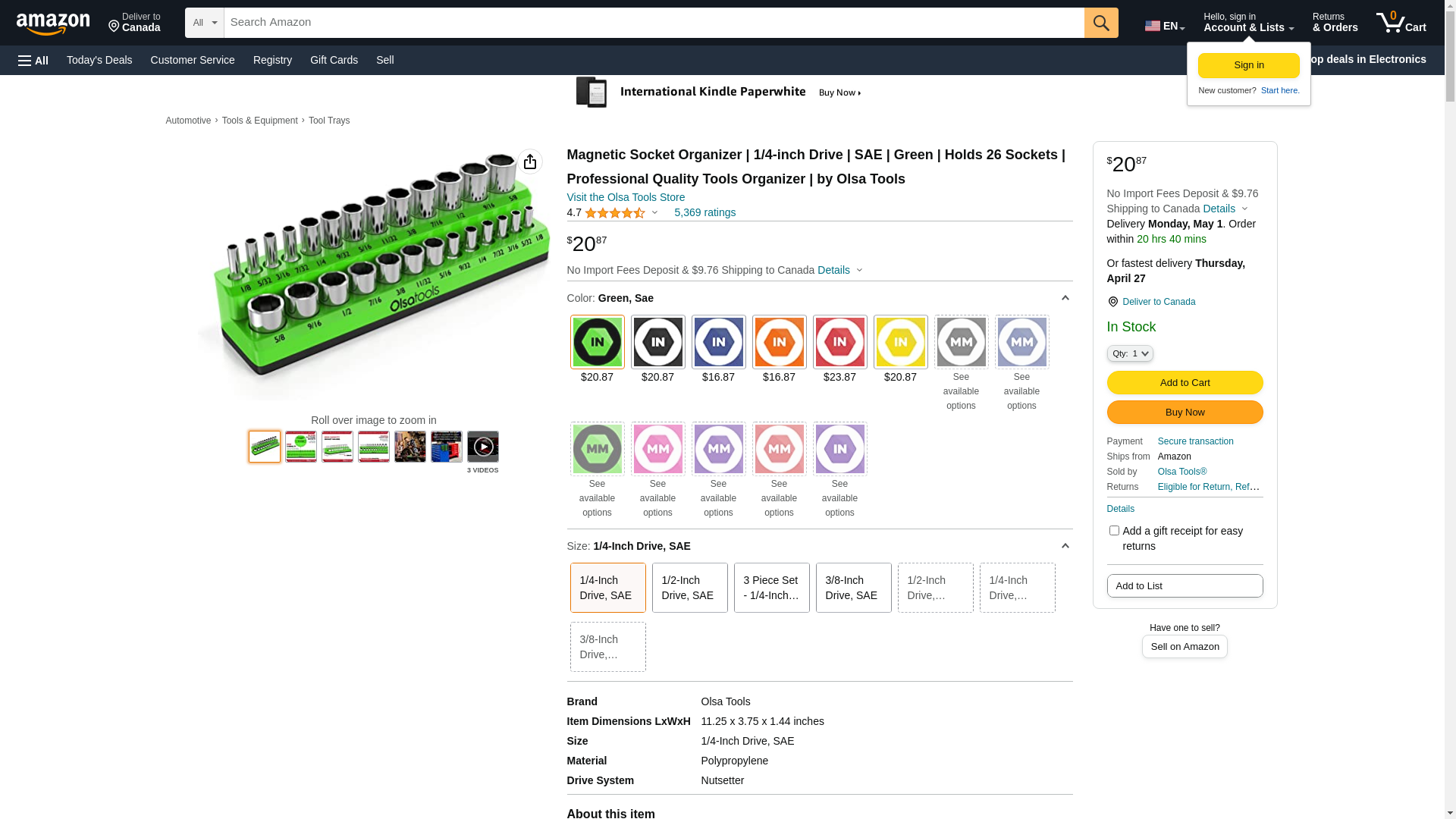Check the gift receipt checkbox
Image resolution: width=1456 pixels, height=819 pixels.
coord(1113,531)
